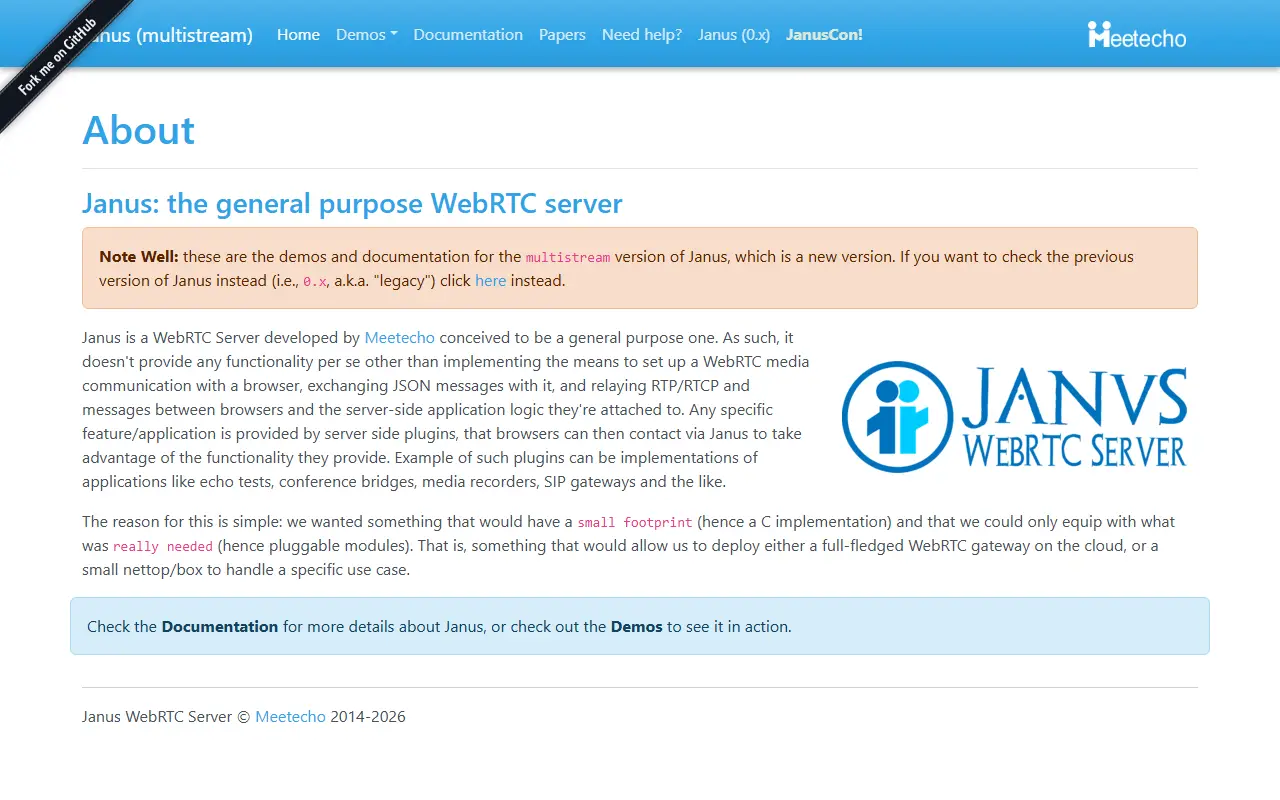Go to the Home nav item
This screenshot has height=800, width=1280.
click(x=298, y=35)
